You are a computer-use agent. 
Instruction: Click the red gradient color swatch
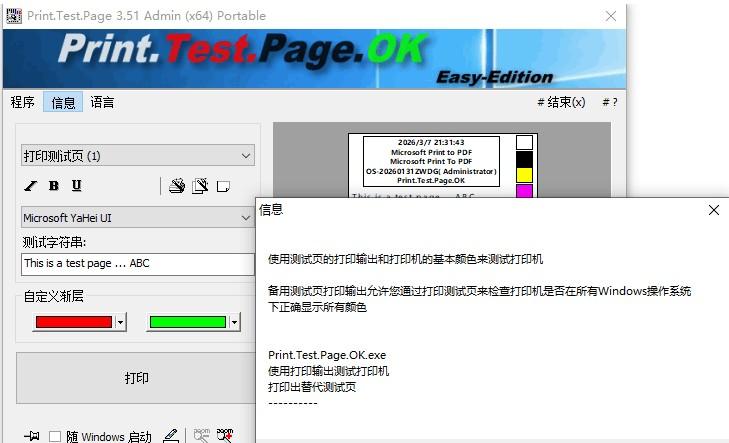pyautogui.click(x=74, y=322)
